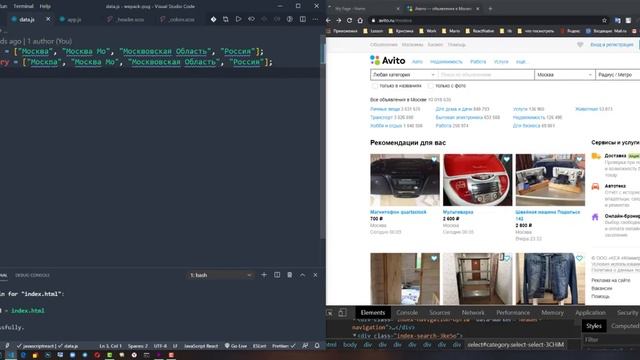The width and height of the screenshot is (640, 360).
Task: Split the terminal panel
Action: point(277,275)
